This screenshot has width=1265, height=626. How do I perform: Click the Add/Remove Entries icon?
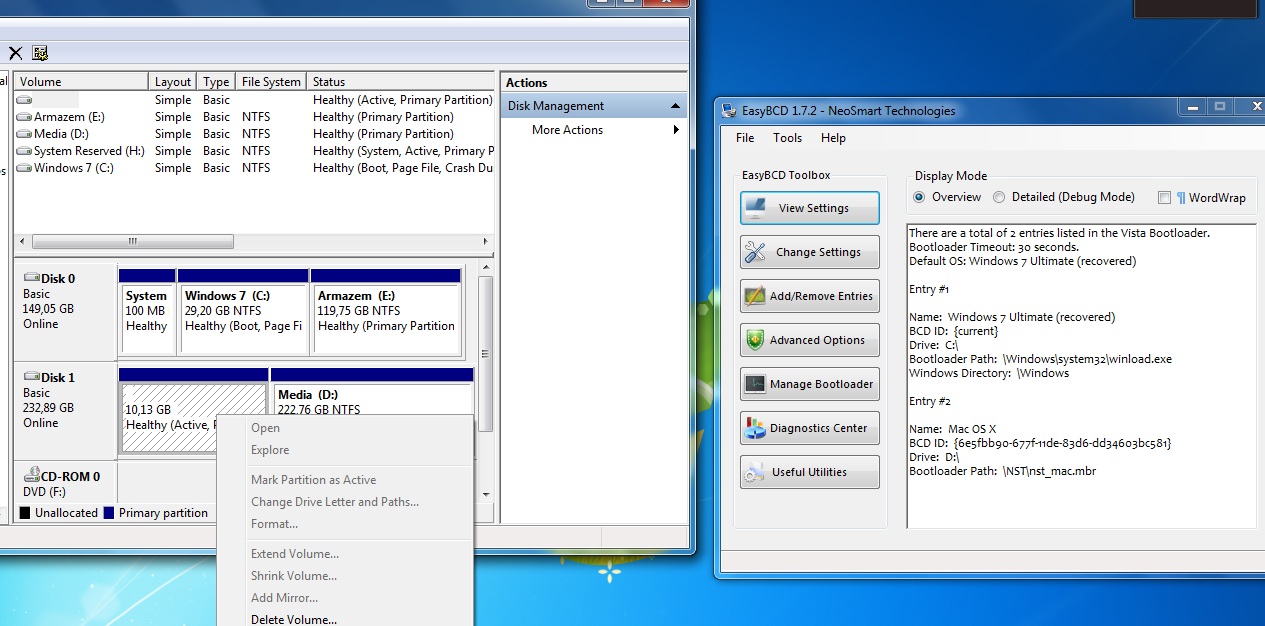pos(755,296)
